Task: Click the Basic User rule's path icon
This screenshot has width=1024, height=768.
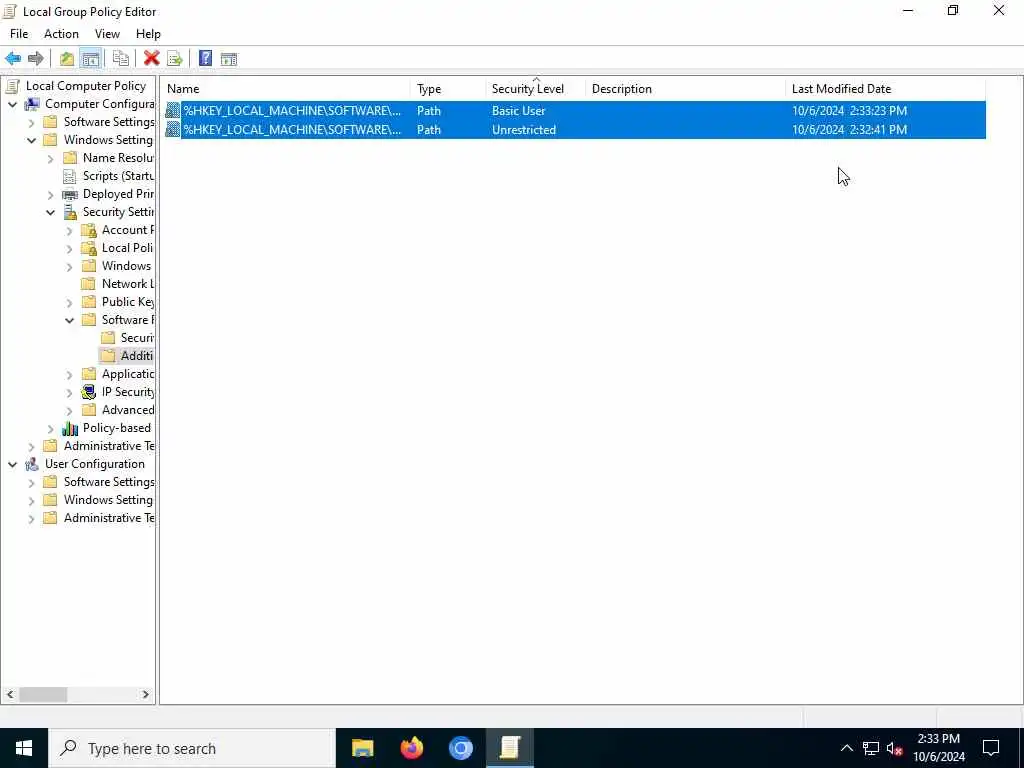Action: [x=172, y=110]
